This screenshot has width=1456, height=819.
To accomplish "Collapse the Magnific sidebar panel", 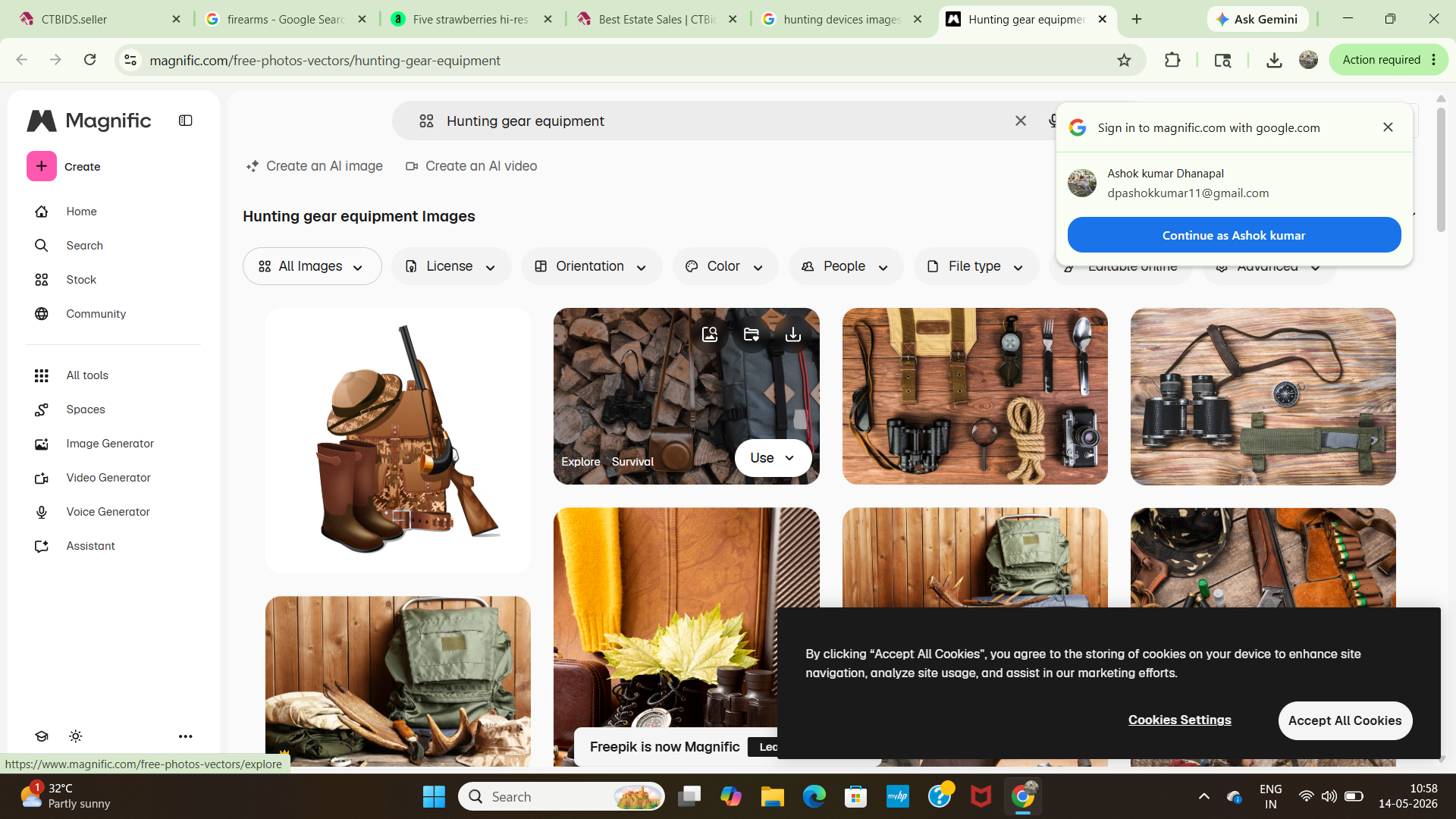I will click(x=186, y=121).
